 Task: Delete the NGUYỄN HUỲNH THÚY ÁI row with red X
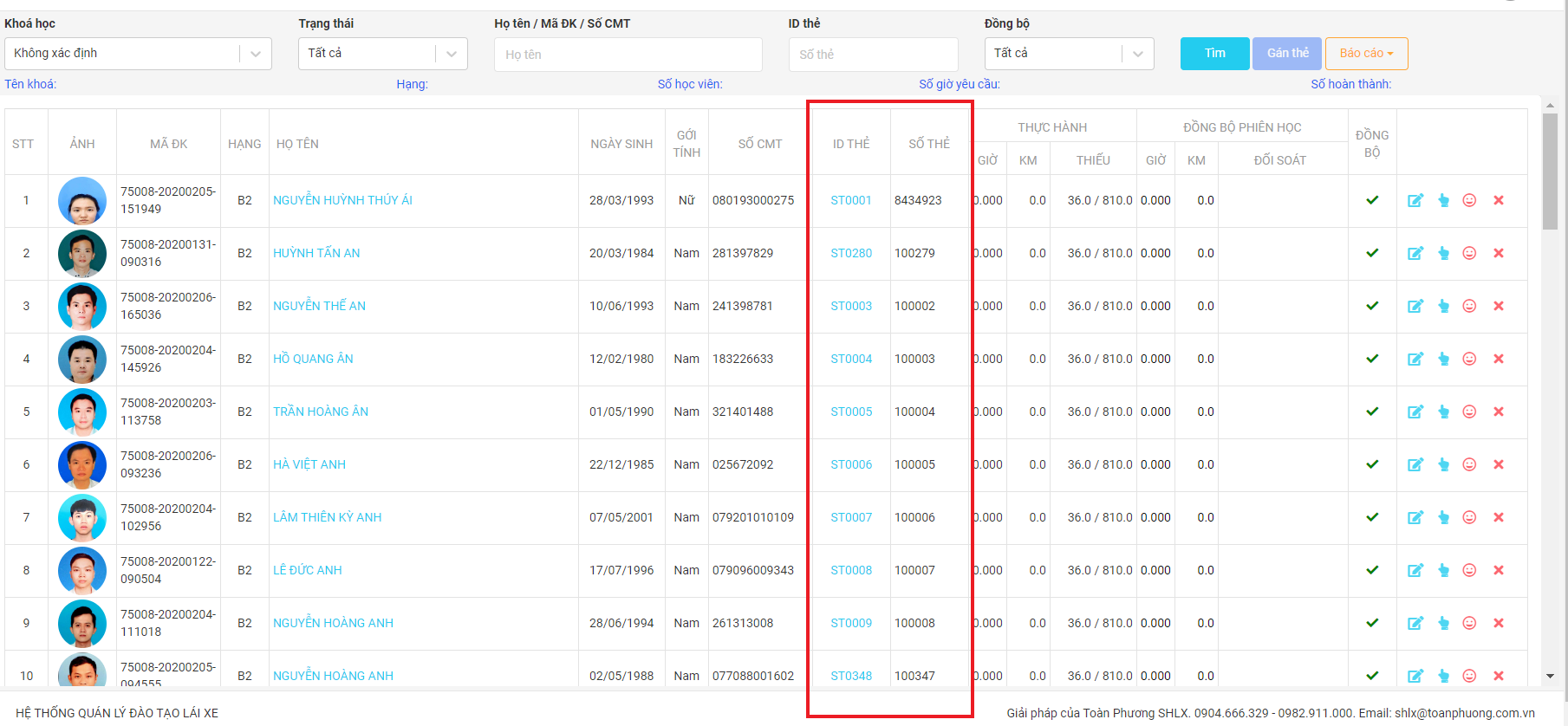point(1499,200)
